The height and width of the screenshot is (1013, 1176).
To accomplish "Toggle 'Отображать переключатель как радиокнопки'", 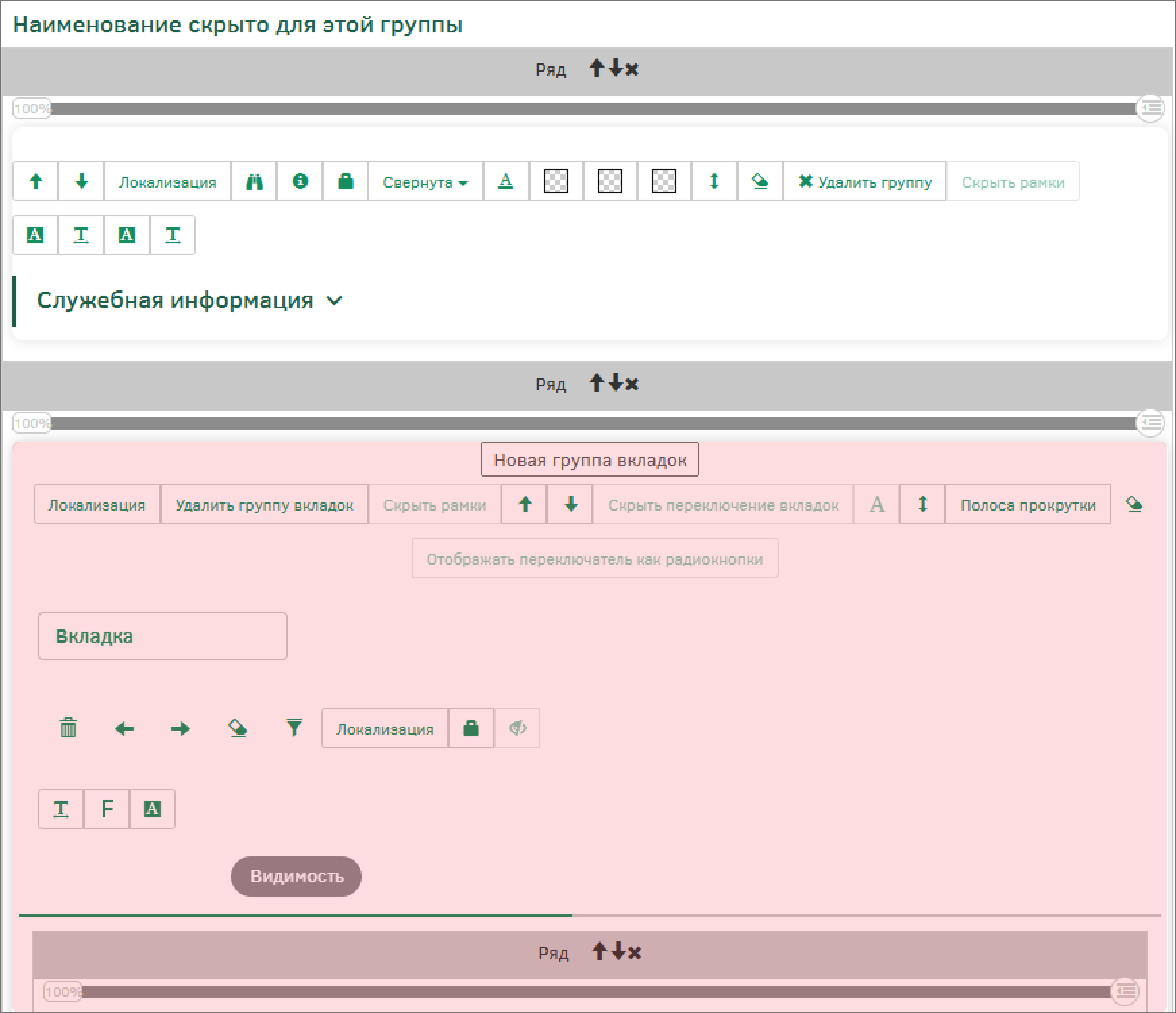I will [x=595, y=559].
